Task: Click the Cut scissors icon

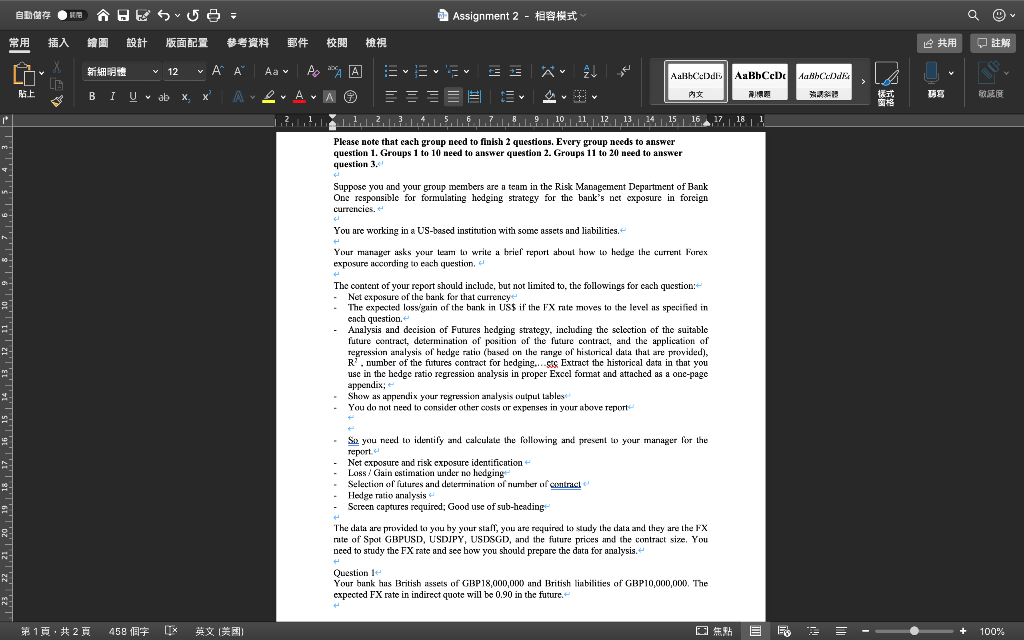Action: point(57,67)
